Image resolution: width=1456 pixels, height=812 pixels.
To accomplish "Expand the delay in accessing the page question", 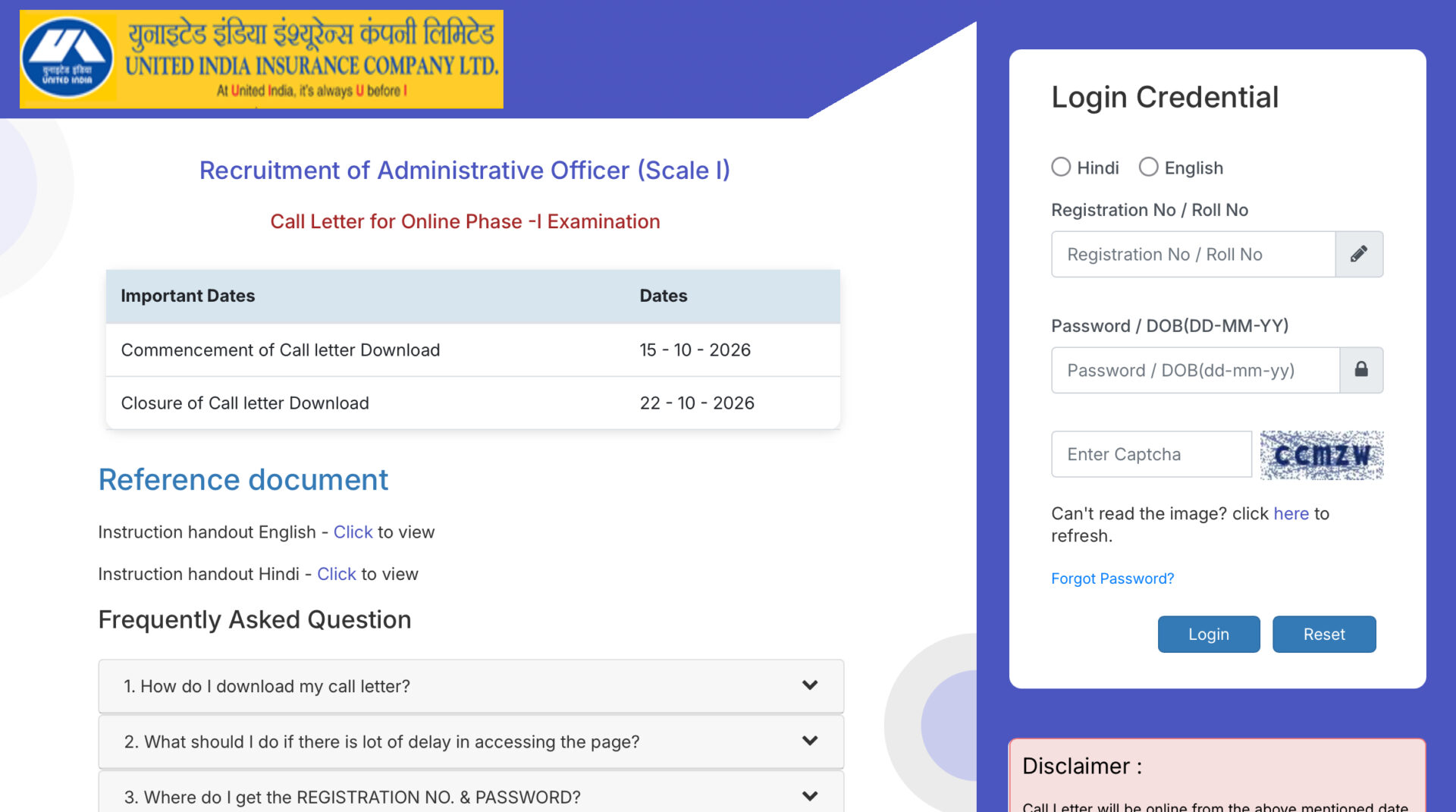I will [x=471, y=741].
